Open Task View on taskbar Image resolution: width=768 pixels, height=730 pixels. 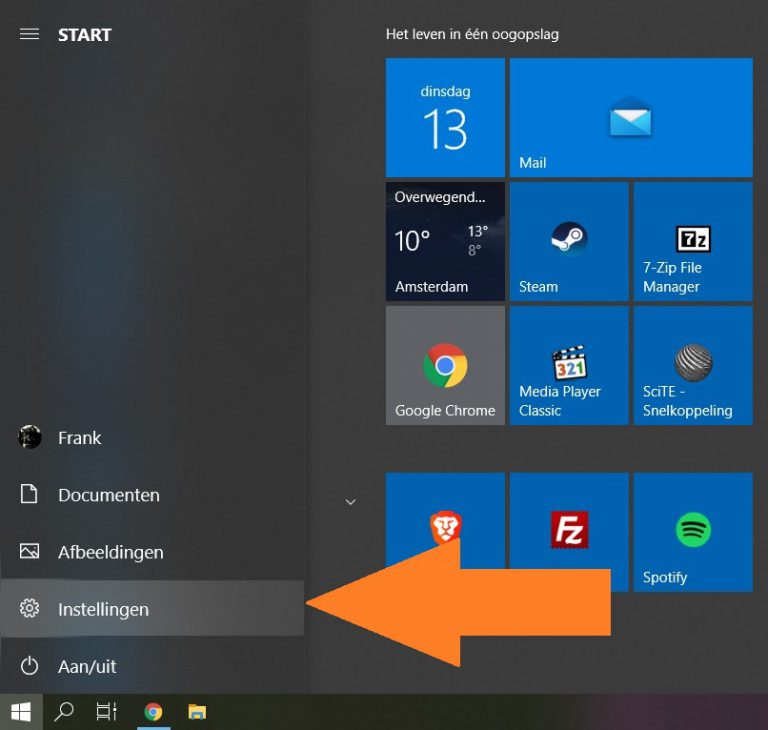(x=106, y=712)
